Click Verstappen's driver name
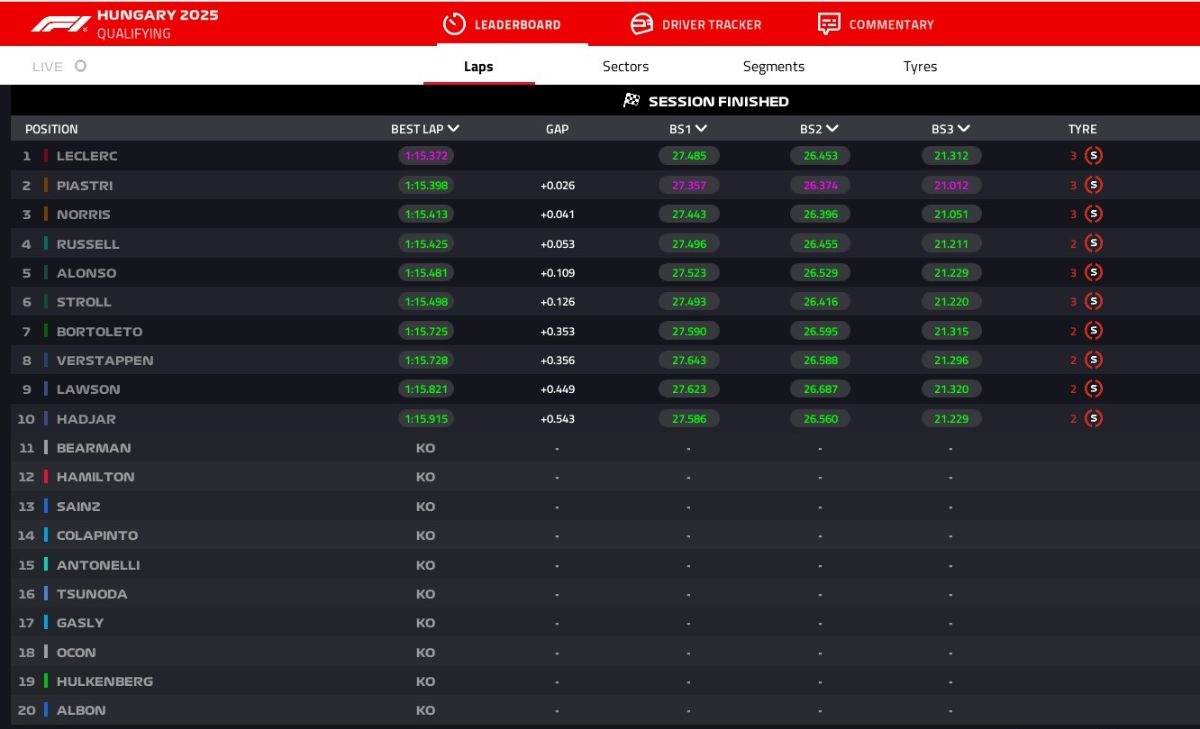The image size is (1200, 729). (x=105, y=361)
